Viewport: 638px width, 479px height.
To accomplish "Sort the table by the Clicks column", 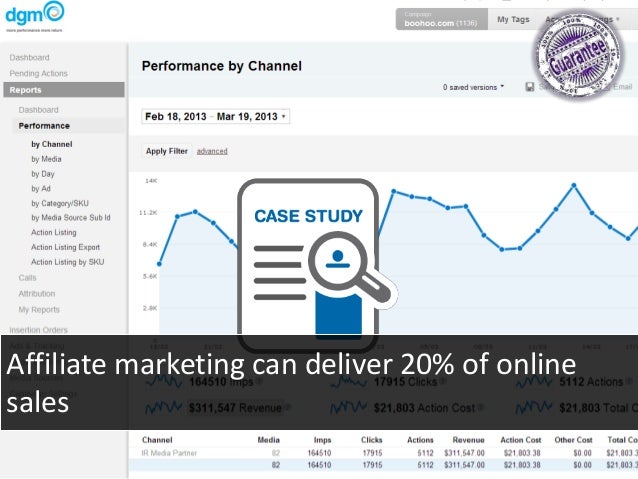I will point(371,440).
